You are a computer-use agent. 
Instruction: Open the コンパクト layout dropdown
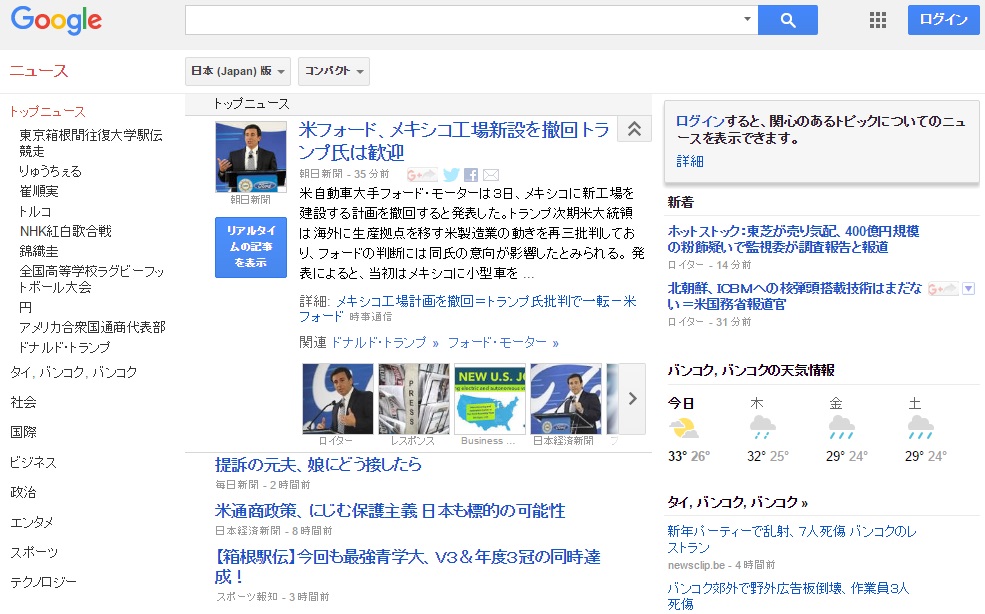[x=334, y=71]
